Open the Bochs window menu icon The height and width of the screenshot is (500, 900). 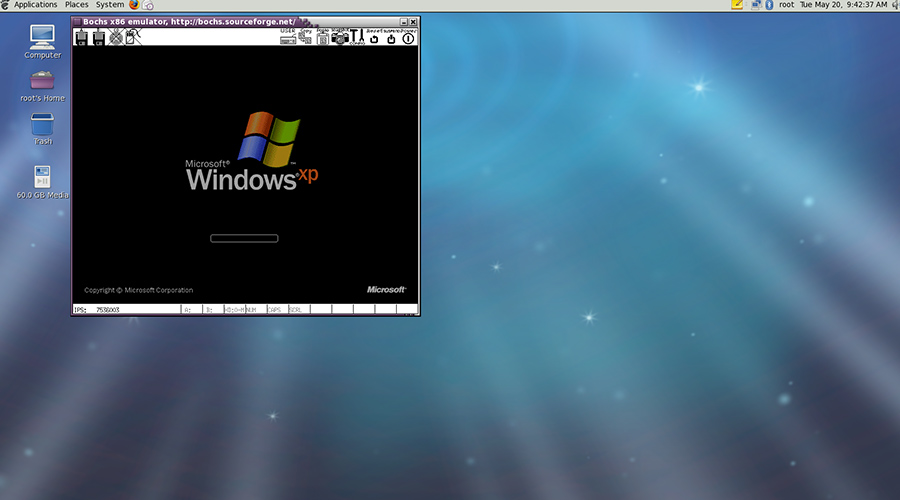click(x=77, y=22)
